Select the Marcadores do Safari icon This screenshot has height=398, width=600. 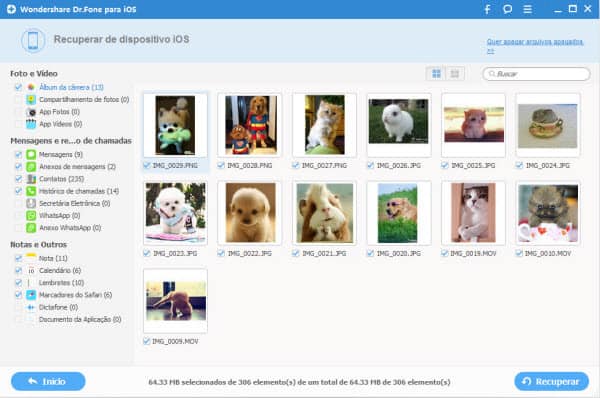click(x=31, y=295)
